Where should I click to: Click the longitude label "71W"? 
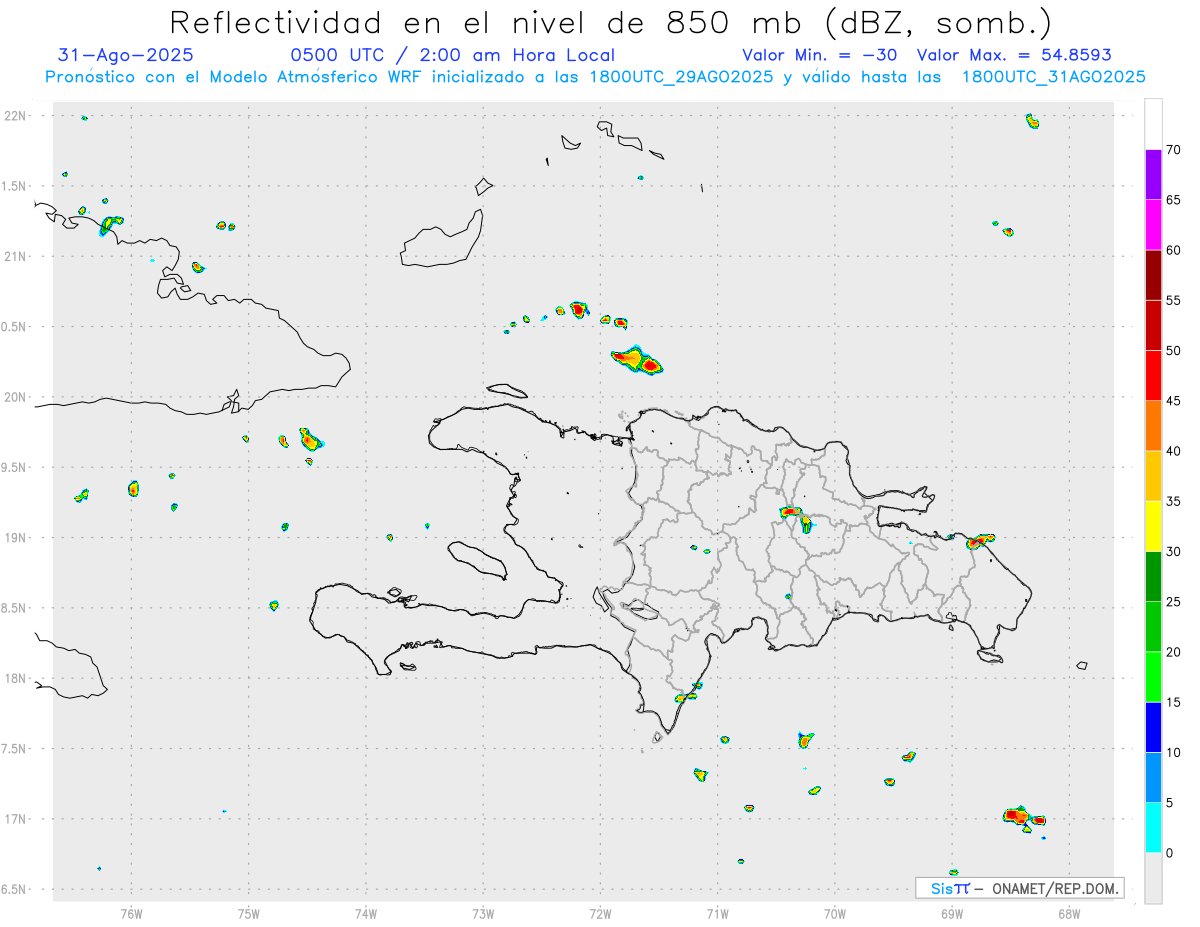(718, 913)
